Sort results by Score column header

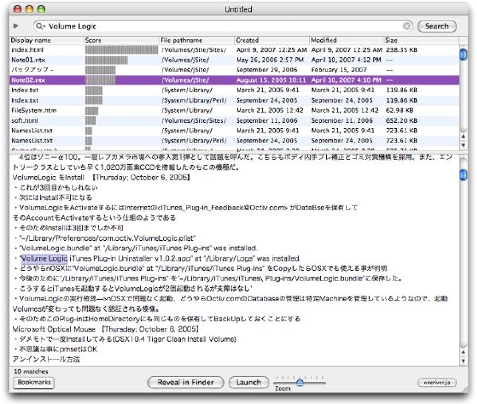point(122,40)
